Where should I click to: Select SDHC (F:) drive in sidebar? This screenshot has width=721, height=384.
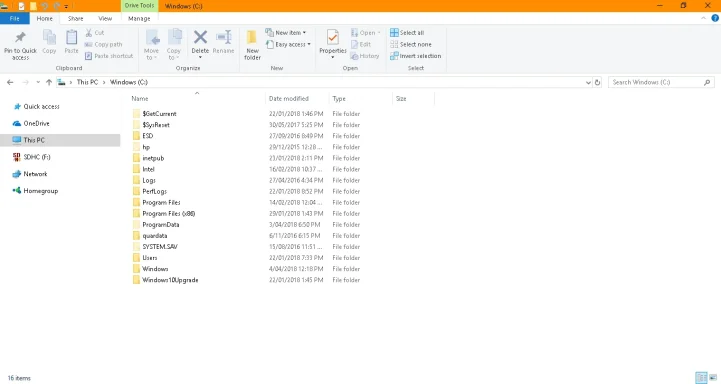point(37,157)
